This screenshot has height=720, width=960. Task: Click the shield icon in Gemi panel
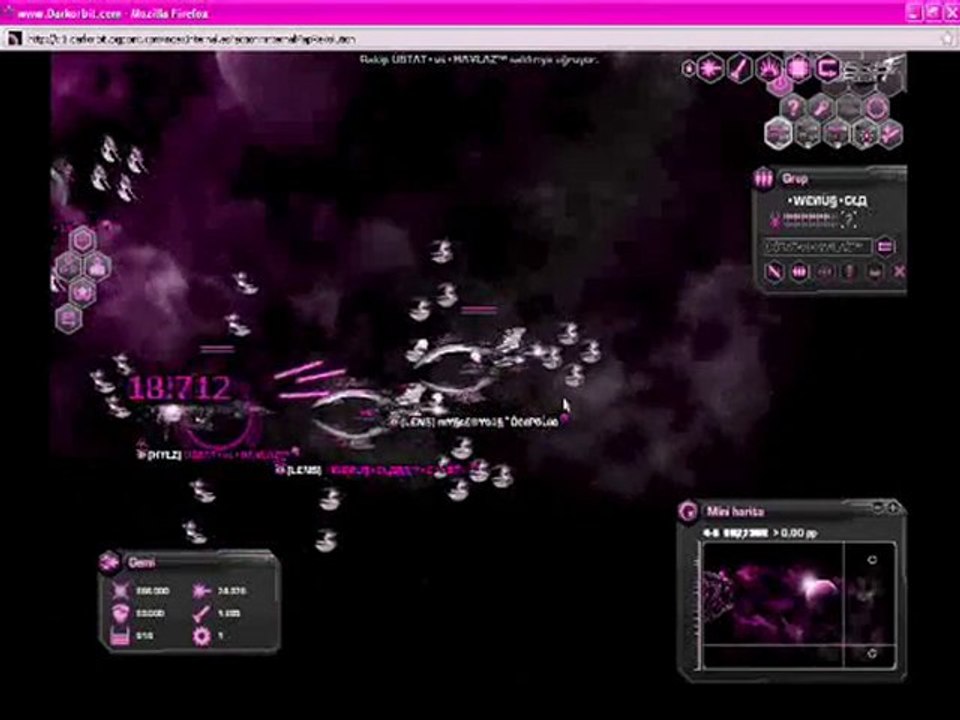click(x=121, y=613)
